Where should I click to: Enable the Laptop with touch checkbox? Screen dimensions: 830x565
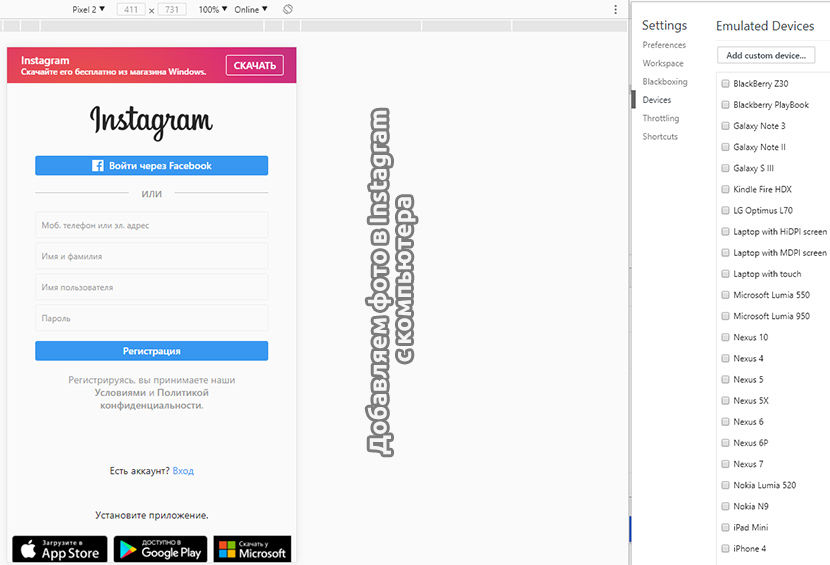point(725,274)
